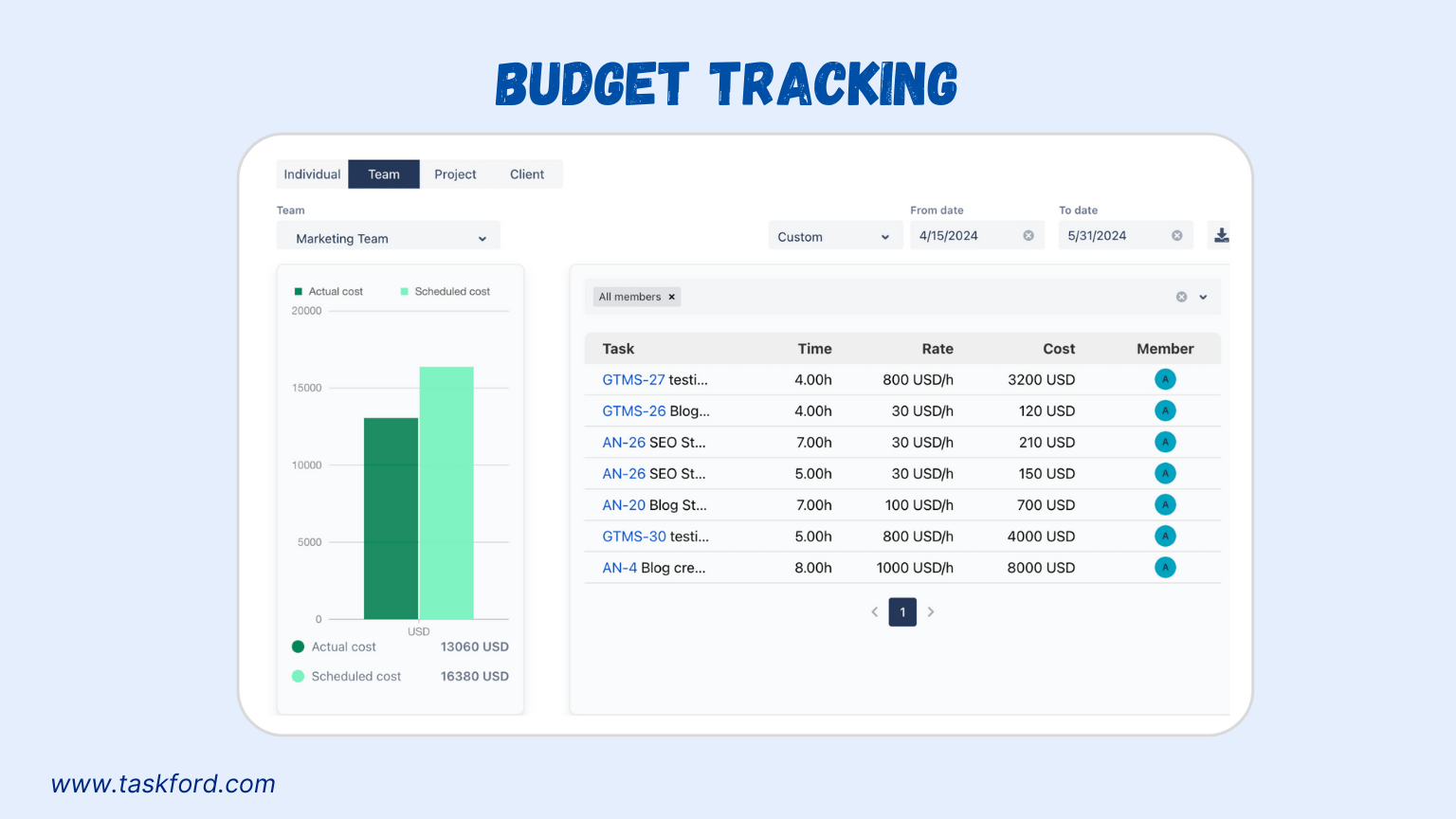
Task: Click the light green Scheduled cost bar
Action: (446, 493)
